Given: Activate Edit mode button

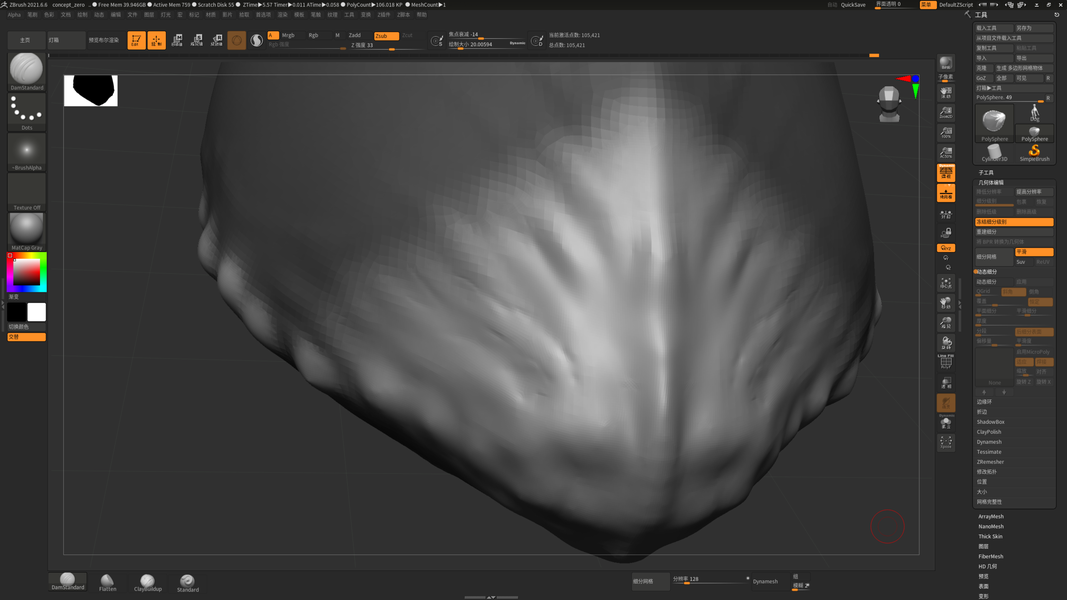Looking at the screenshot, I should [136, 40].
